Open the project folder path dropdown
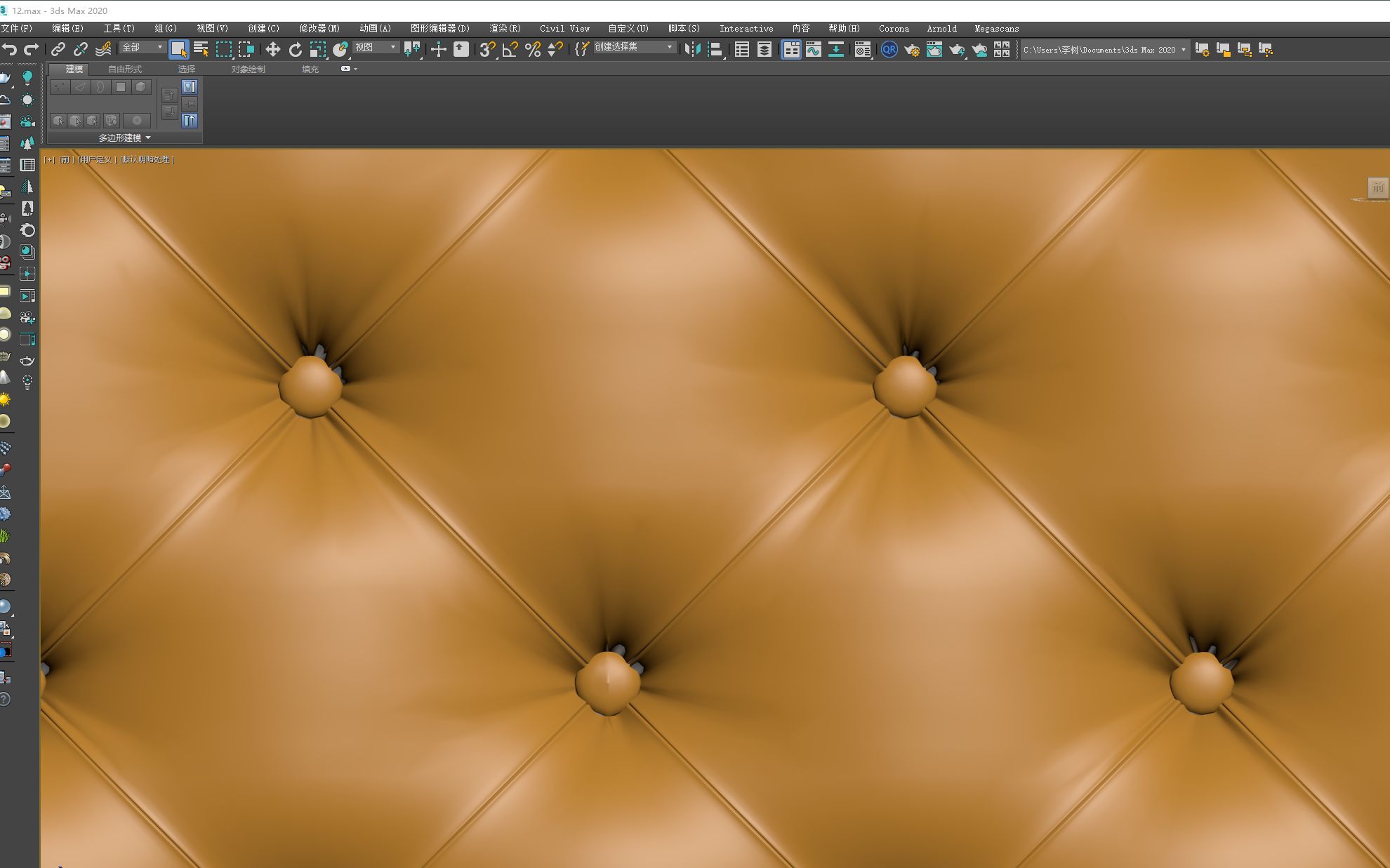This screenshot has width=1390, height=868. [1184, 50]
